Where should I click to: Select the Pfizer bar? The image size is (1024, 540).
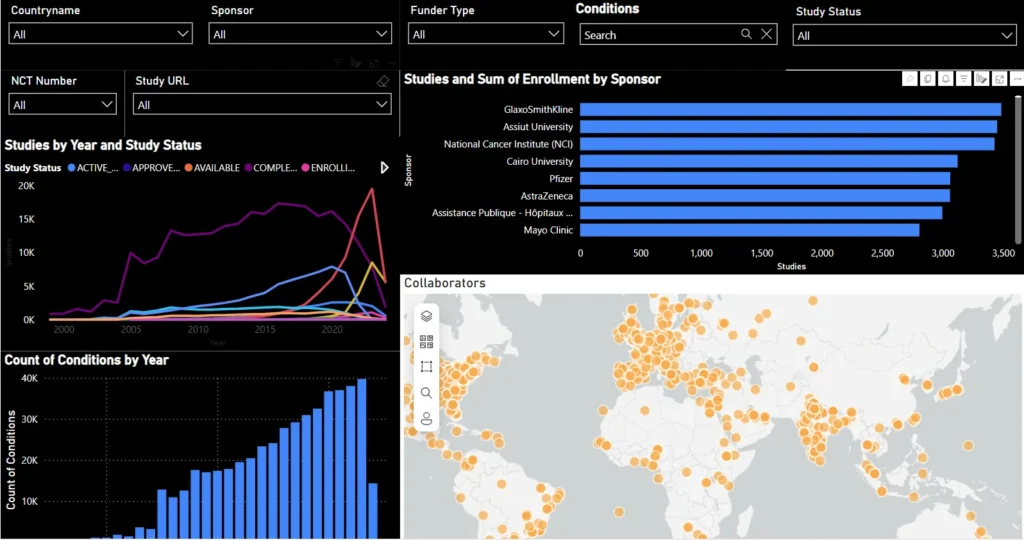coord(765,178)
